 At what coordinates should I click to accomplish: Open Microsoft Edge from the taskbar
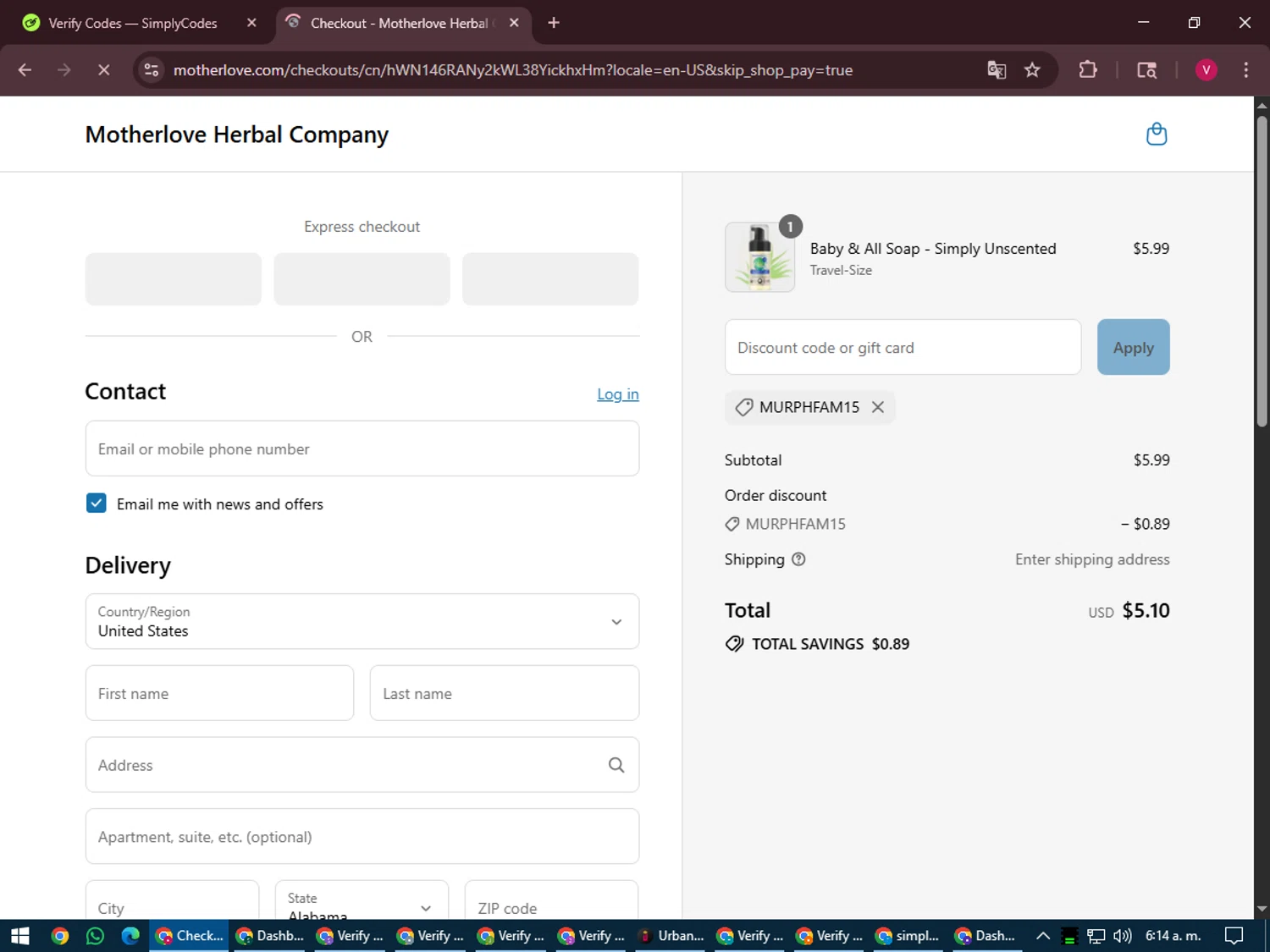(x=130, y=936)
